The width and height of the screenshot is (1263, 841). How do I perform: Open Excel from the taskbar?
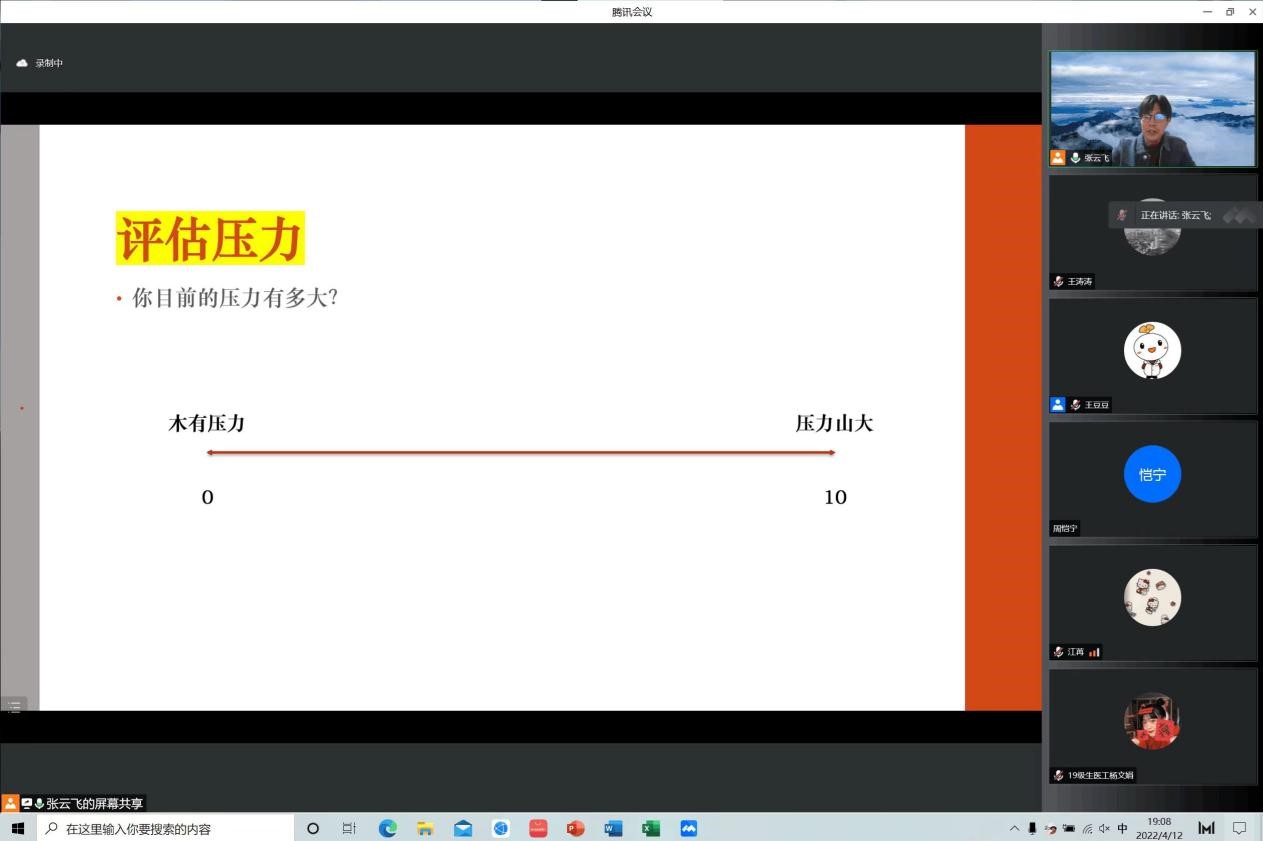coord(650,828)
